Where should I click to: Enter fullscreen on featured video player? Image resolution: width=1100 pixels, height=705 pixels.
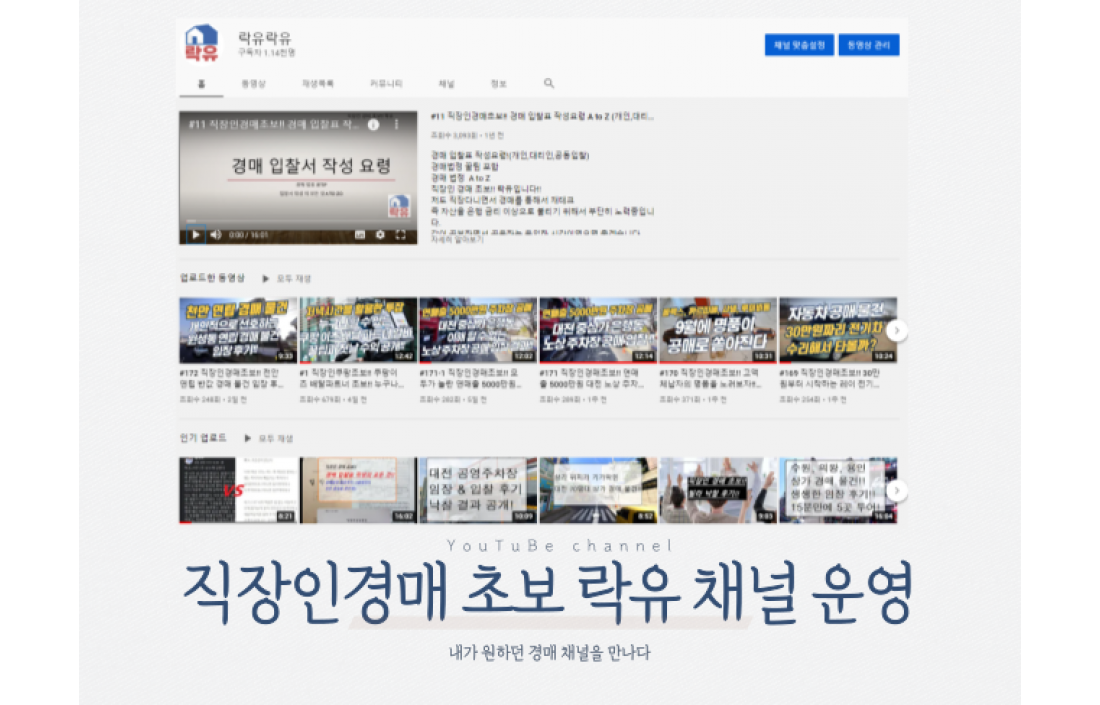401,235
